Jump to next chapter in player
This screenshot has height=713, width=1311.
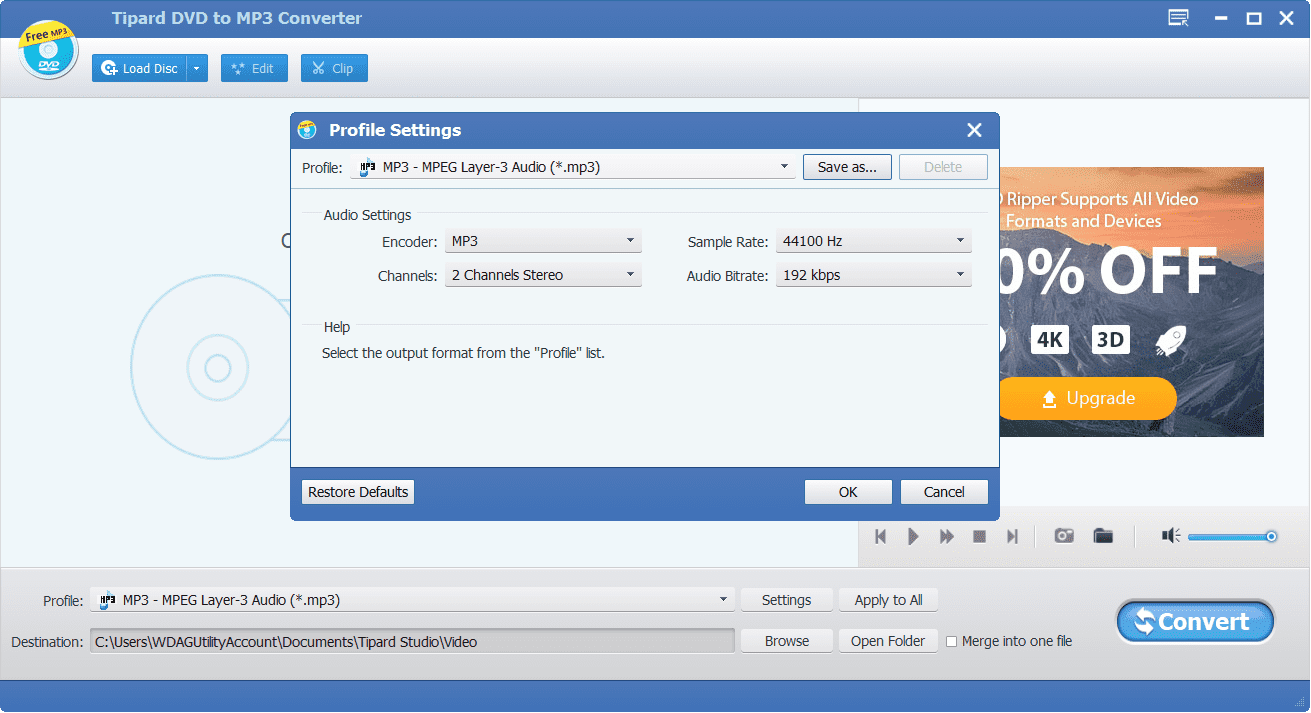(x=1012, y=537)
